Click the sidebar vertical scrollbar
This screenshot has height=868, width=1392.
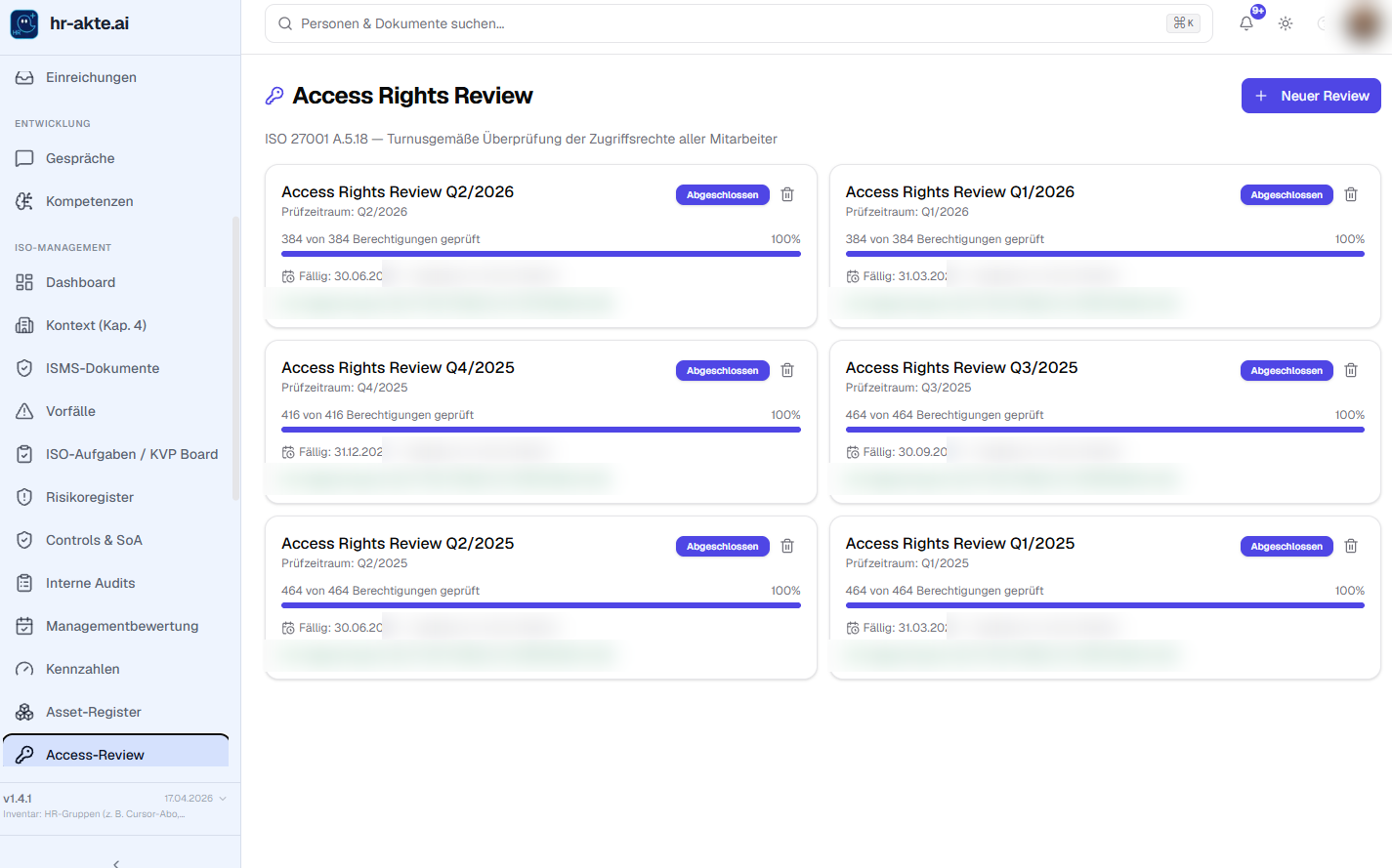[x=235, y=357]
